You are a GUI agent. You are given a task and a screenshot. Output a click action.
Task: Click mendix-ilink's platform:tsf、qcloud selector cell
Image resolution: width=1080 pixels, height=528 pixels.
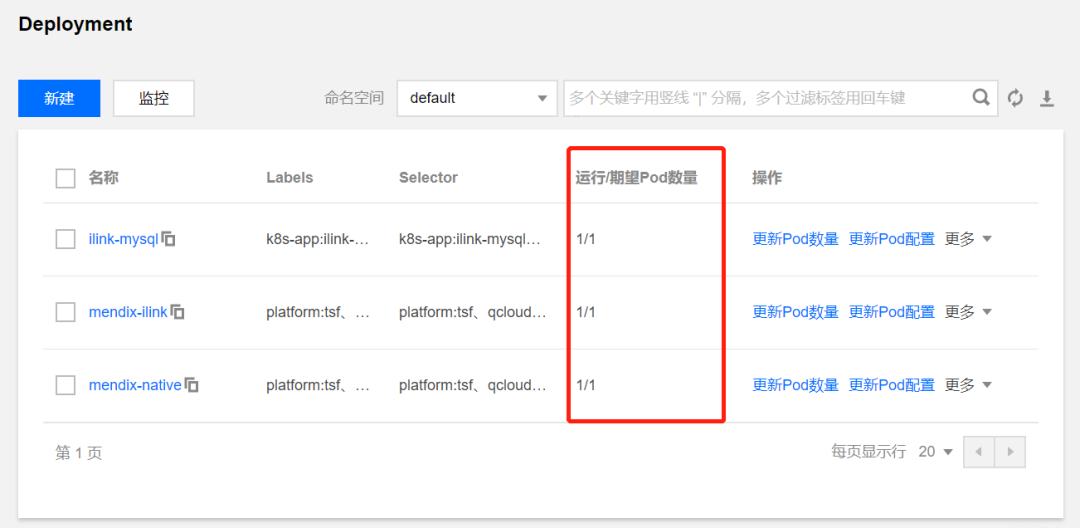coord(472,313)
